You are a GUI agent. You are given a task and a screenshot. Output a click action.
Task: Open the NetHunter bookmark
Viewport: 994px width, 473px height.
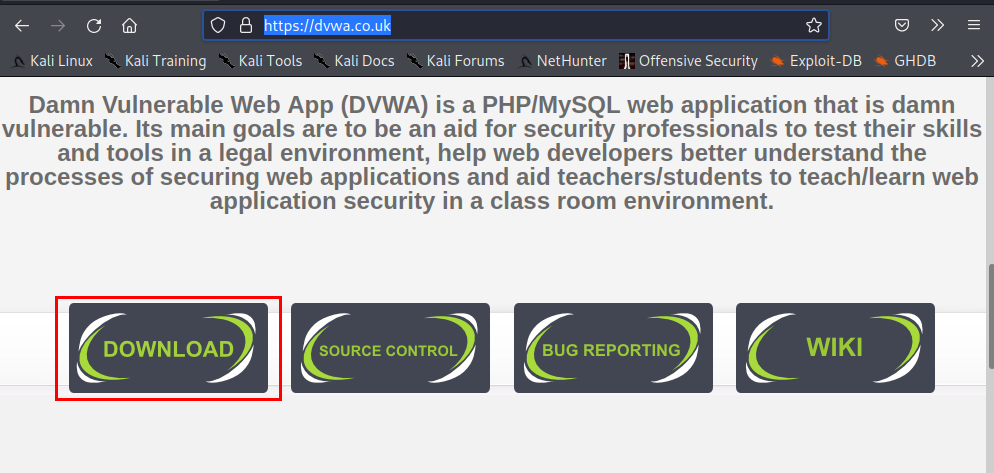(x=562, y=61)
